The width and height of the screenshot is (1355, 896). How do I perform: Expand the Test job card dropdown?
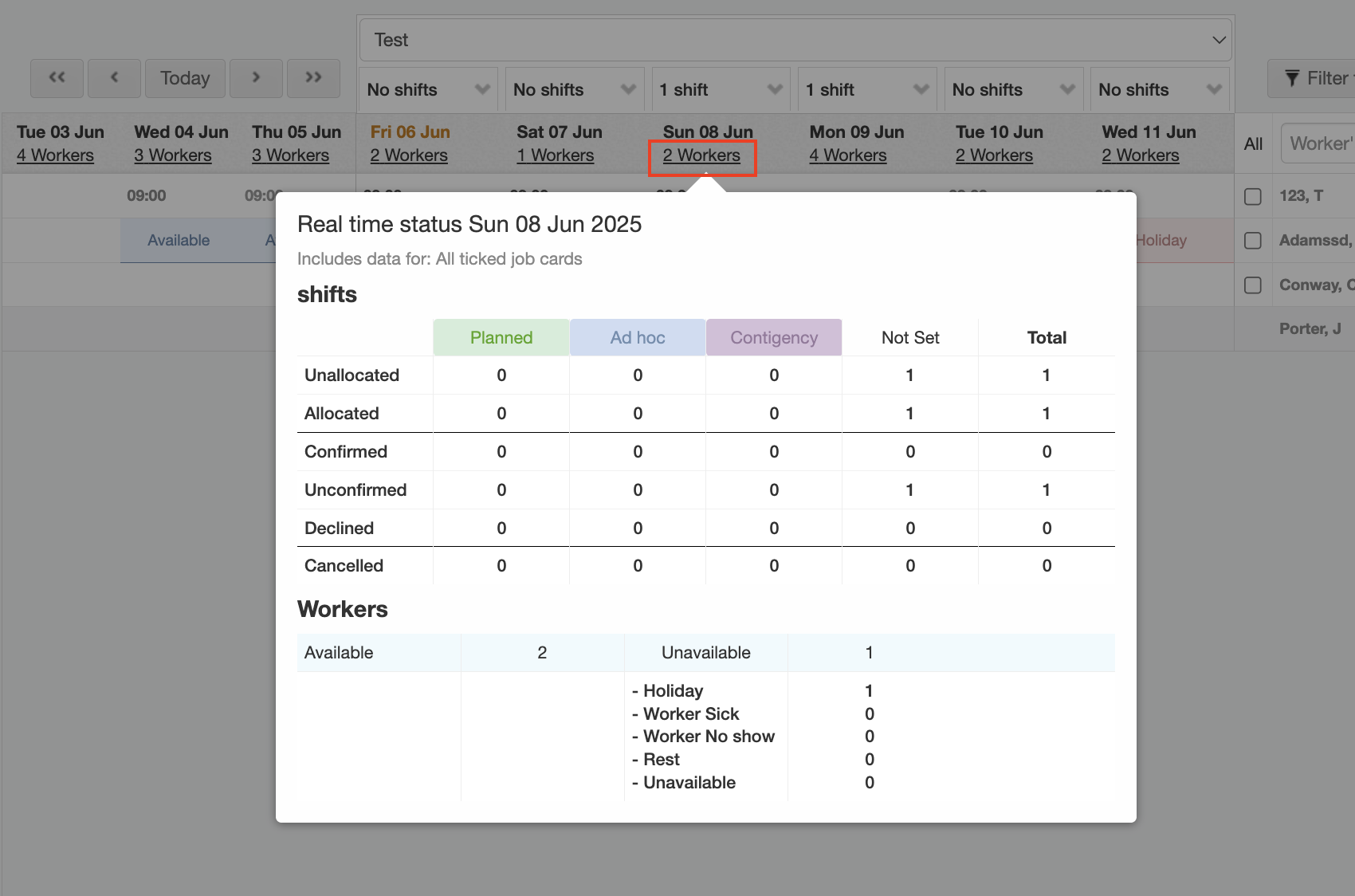click(795, 40)
